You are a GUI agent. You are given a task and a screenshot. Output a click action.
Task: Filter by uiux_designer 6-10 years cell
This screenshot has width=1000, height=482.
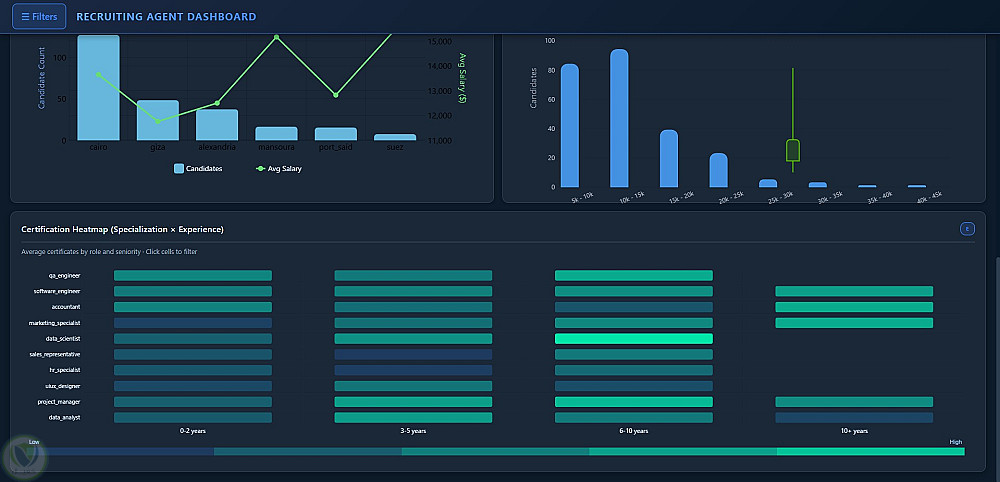(634, 386)
